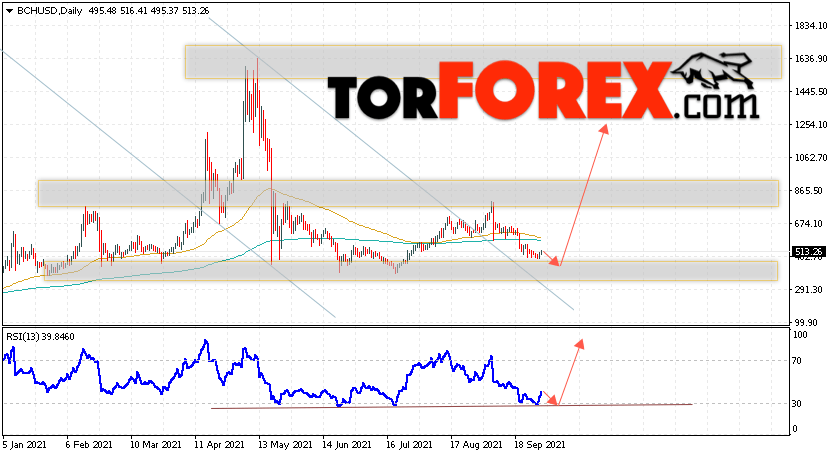Select the RSI scale value 30
830x456 pixels.
(x=797, y=404)
